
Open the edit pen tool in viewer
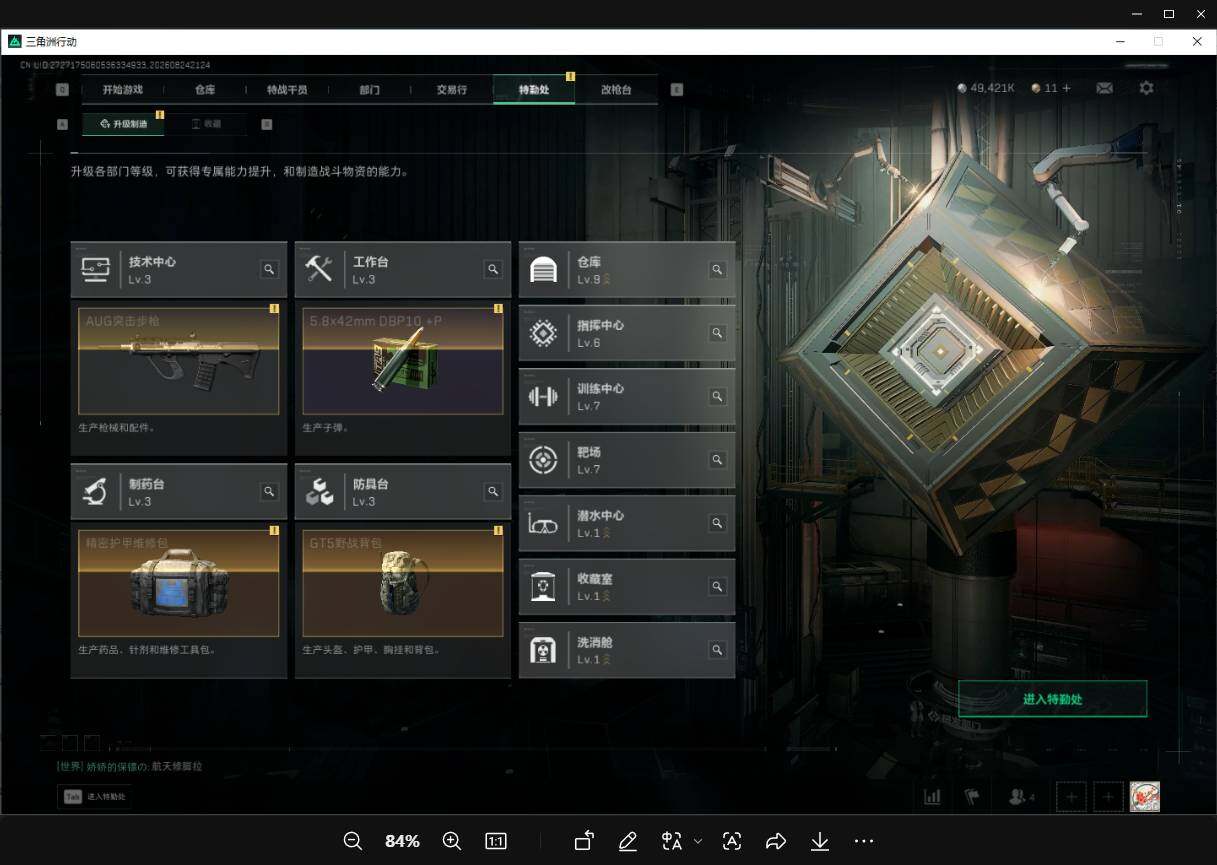tap(628, 841)
